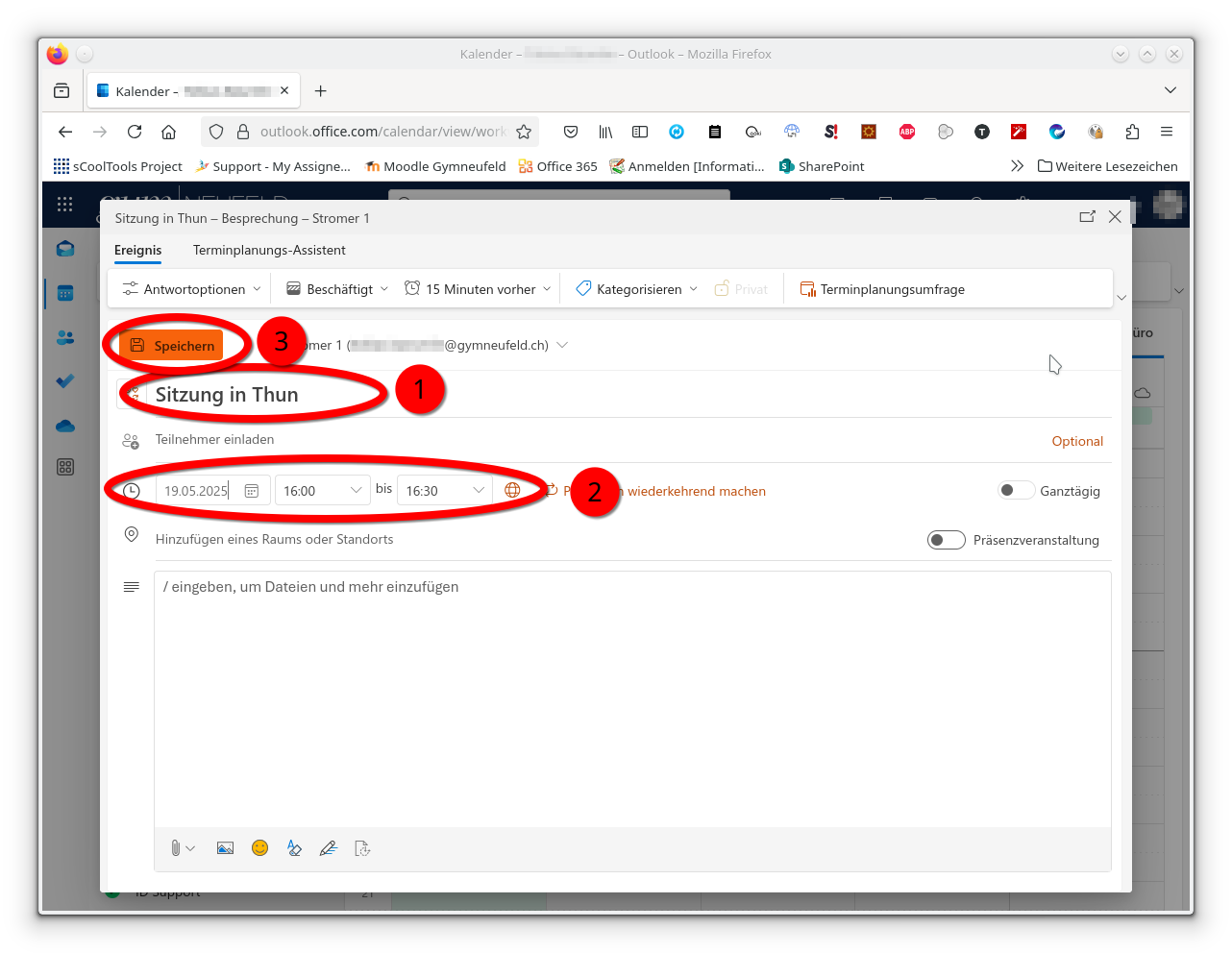Open the emoji picker in the editor toolbar
The width and height of the screenshot is (1232, 953).
[x=259, y=847]
